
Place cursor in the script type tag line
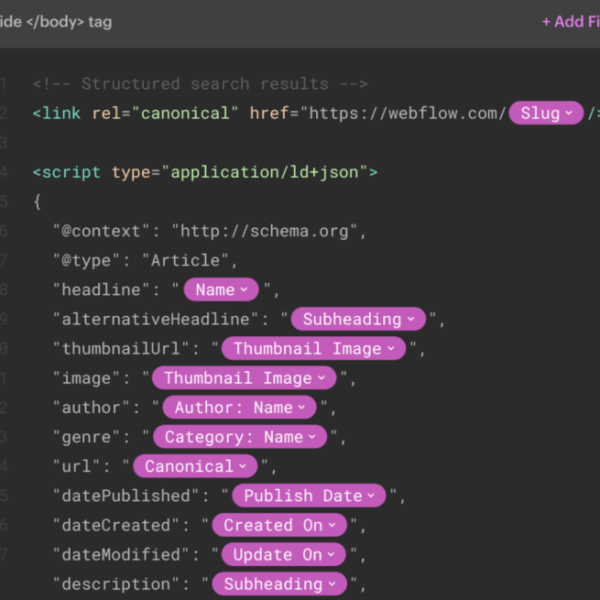205,172
